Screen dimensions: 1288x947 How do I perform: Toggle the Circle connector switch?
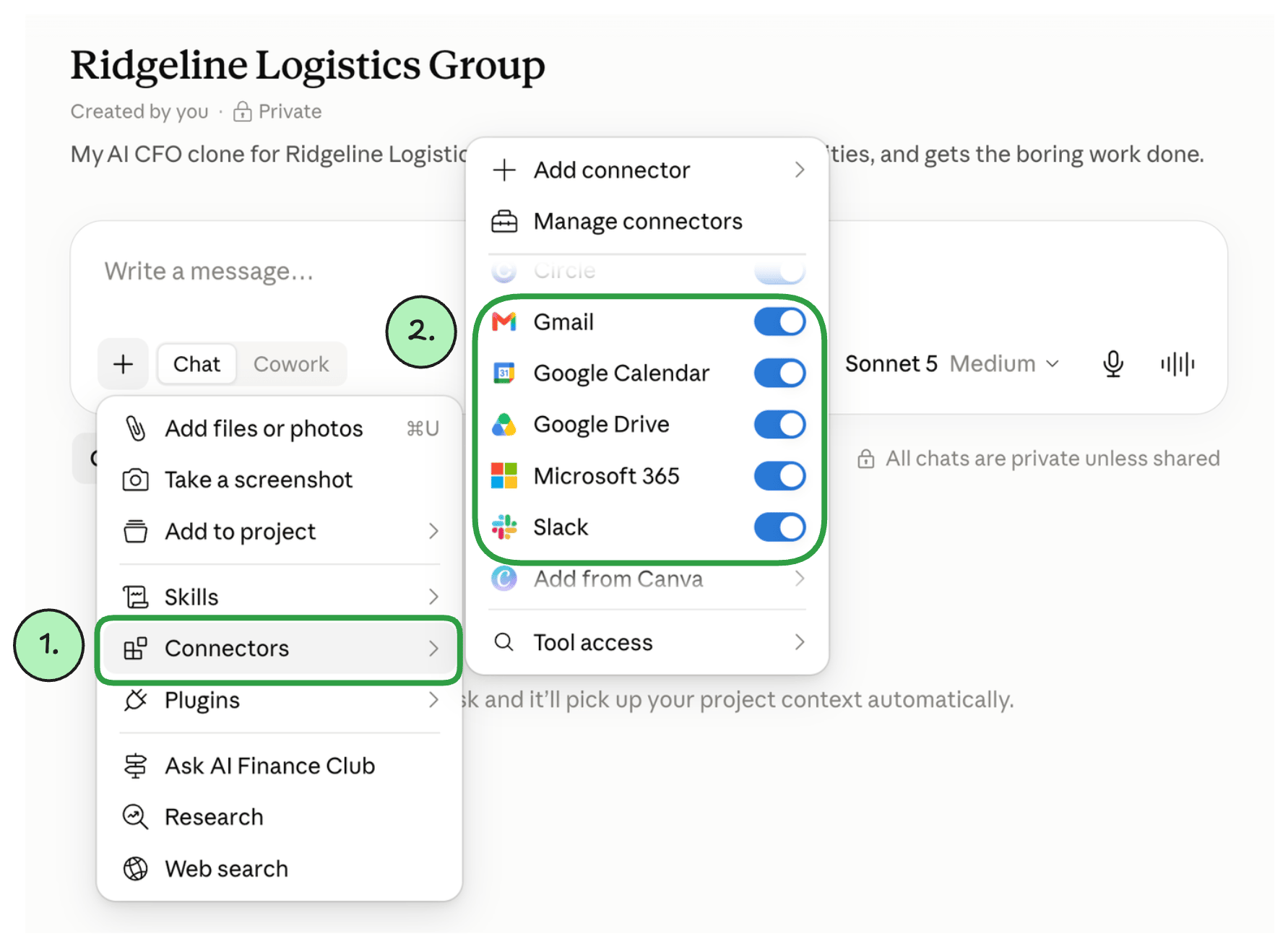click(x=779, y=272)
